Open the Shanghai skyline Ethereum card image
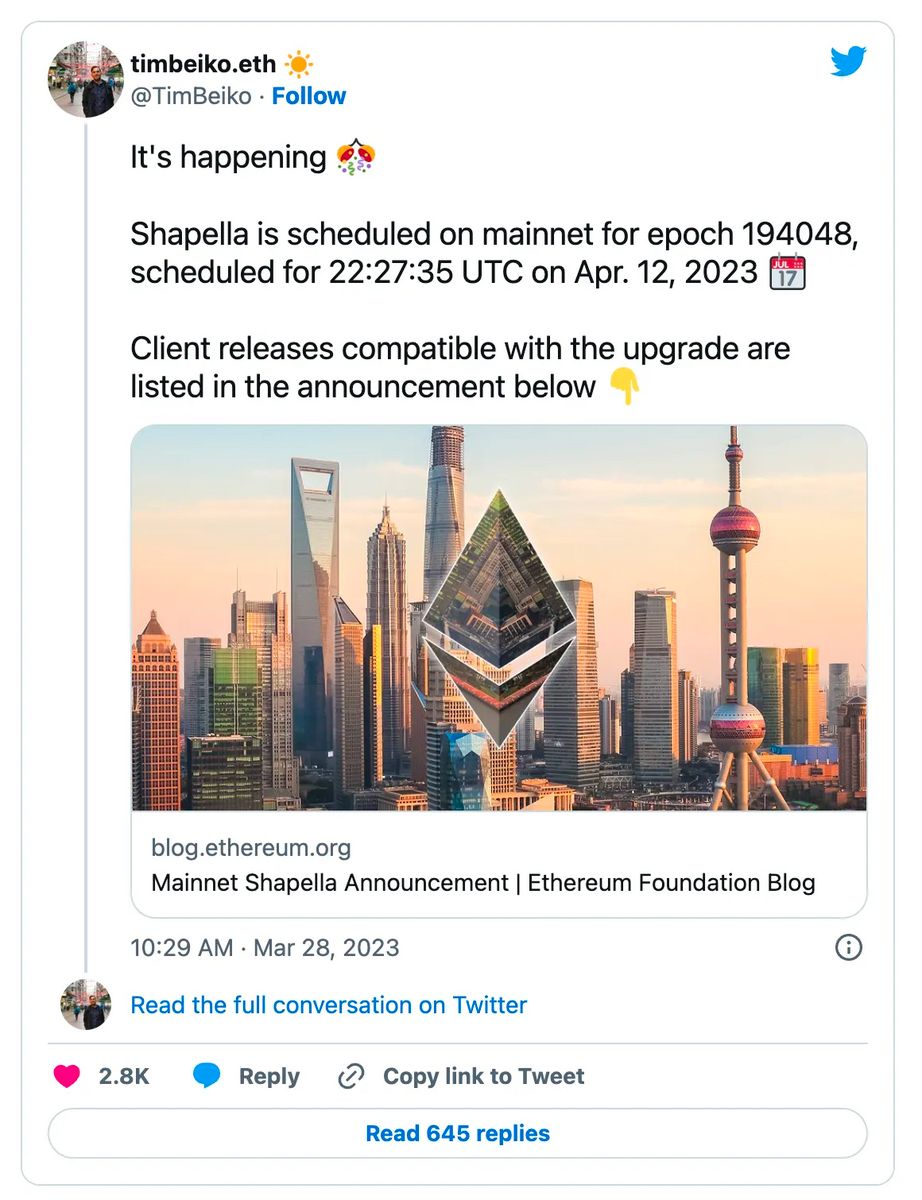 coord(499,617)
